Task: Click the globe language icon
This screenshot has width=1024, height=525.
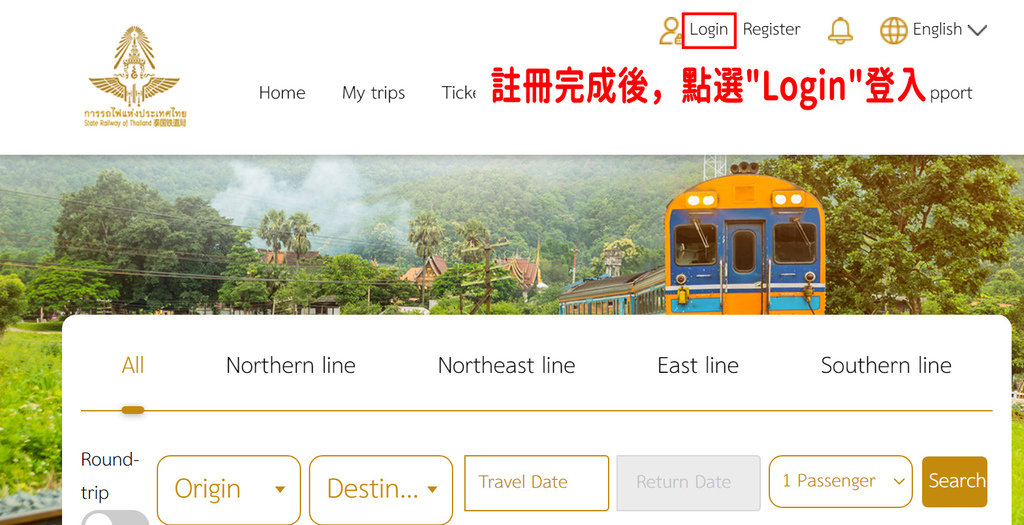Action: [893, 30]
